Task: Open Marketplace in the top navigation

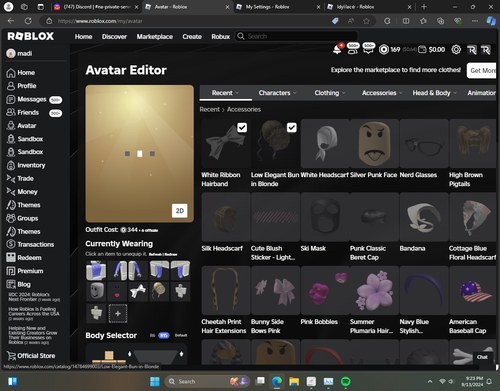Action: (155, 37)
